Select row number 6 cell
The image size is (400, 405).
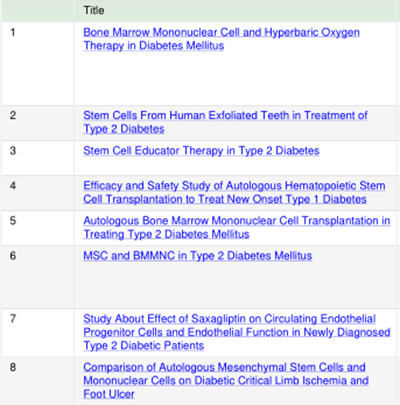coord(37,277)
